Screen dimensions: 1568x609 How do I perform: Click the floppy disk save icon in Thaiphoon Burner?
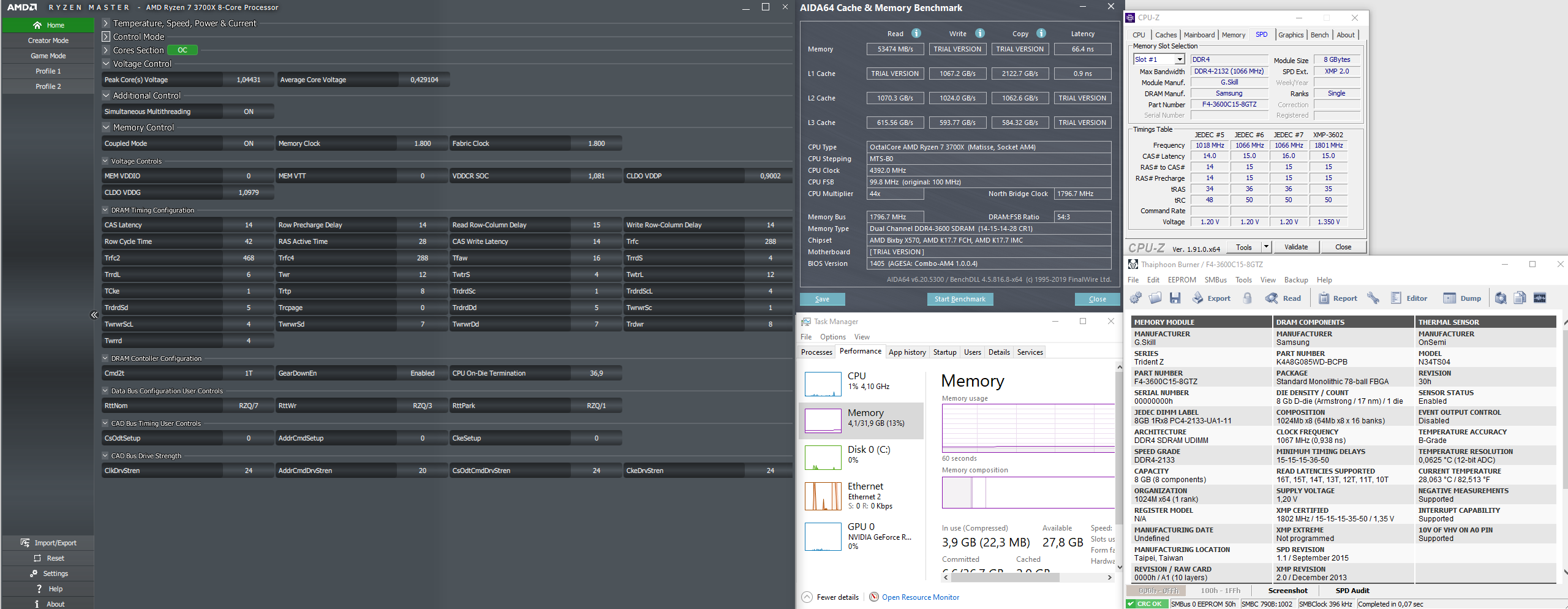click(1175, 298)
